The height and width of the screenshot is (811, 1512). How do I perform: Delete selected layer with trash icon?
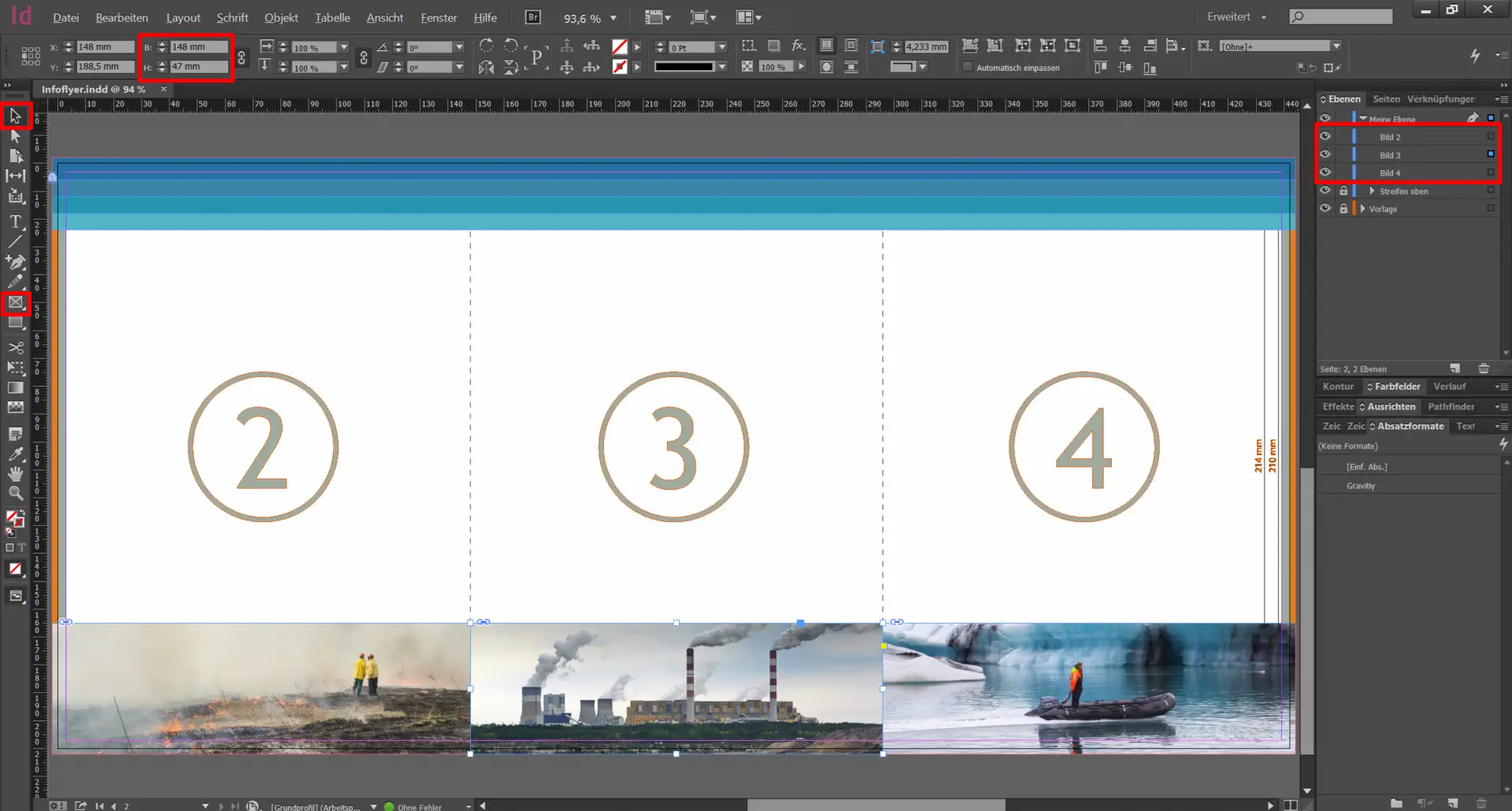point(1484,368)
